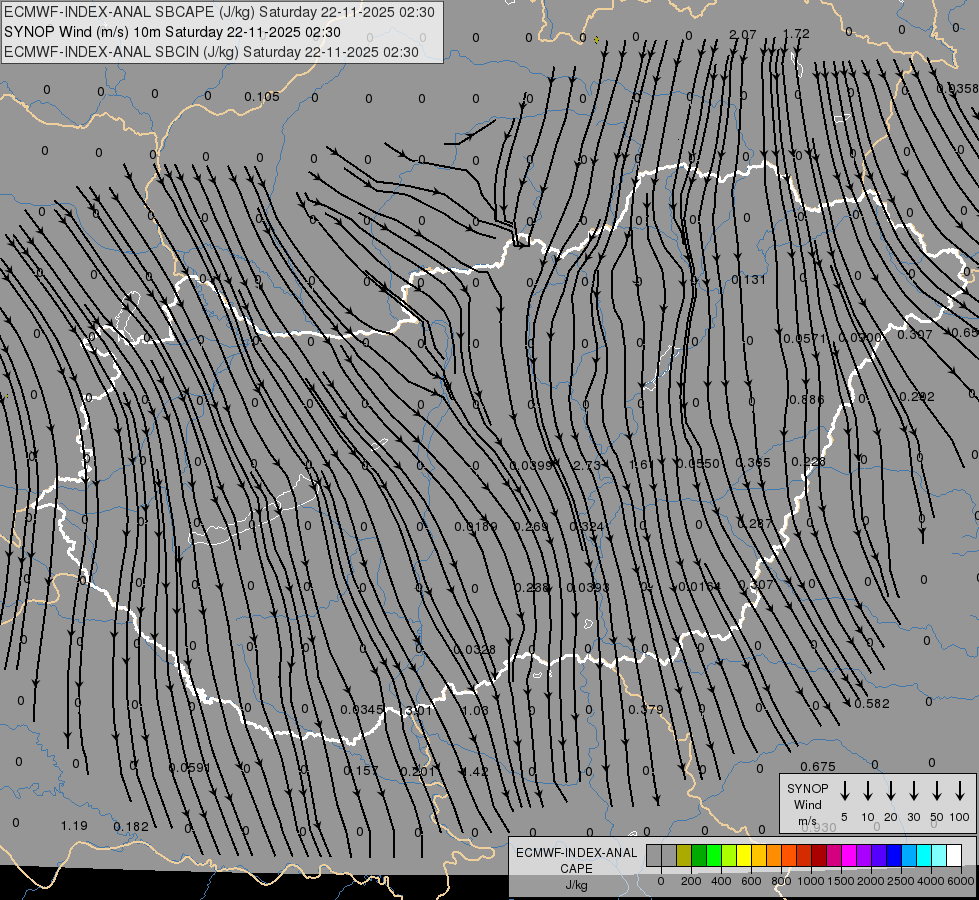Click the 50 m/s wind arrow in legend
The image size is (979, 900).
pos(937,791)
